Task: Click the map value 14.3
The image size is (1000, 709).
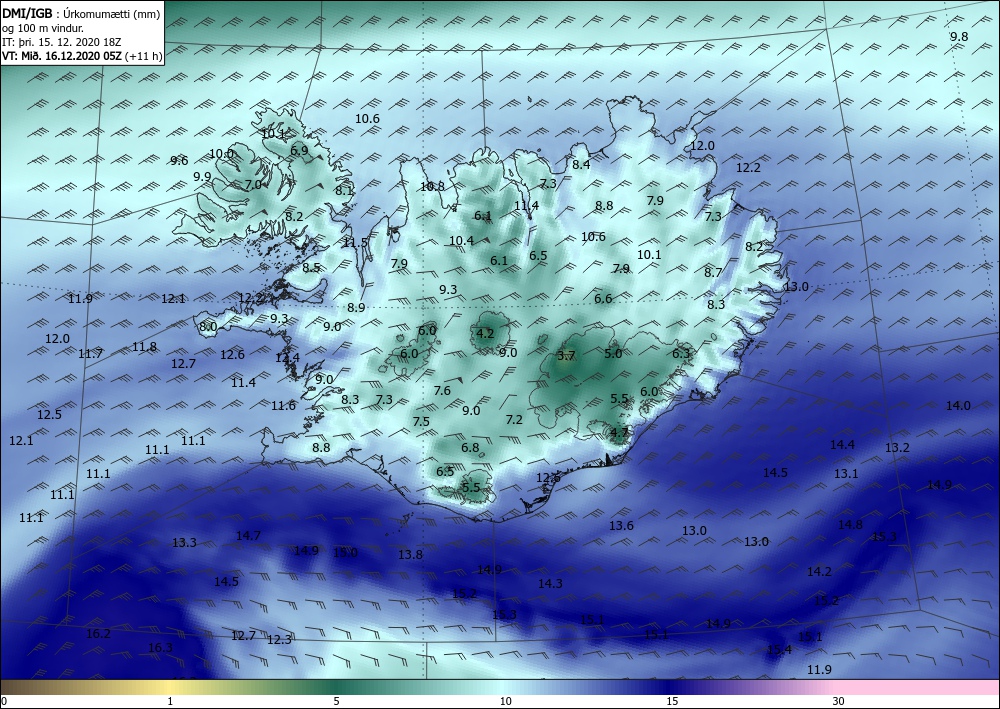Action: click(x=550, y=583)
